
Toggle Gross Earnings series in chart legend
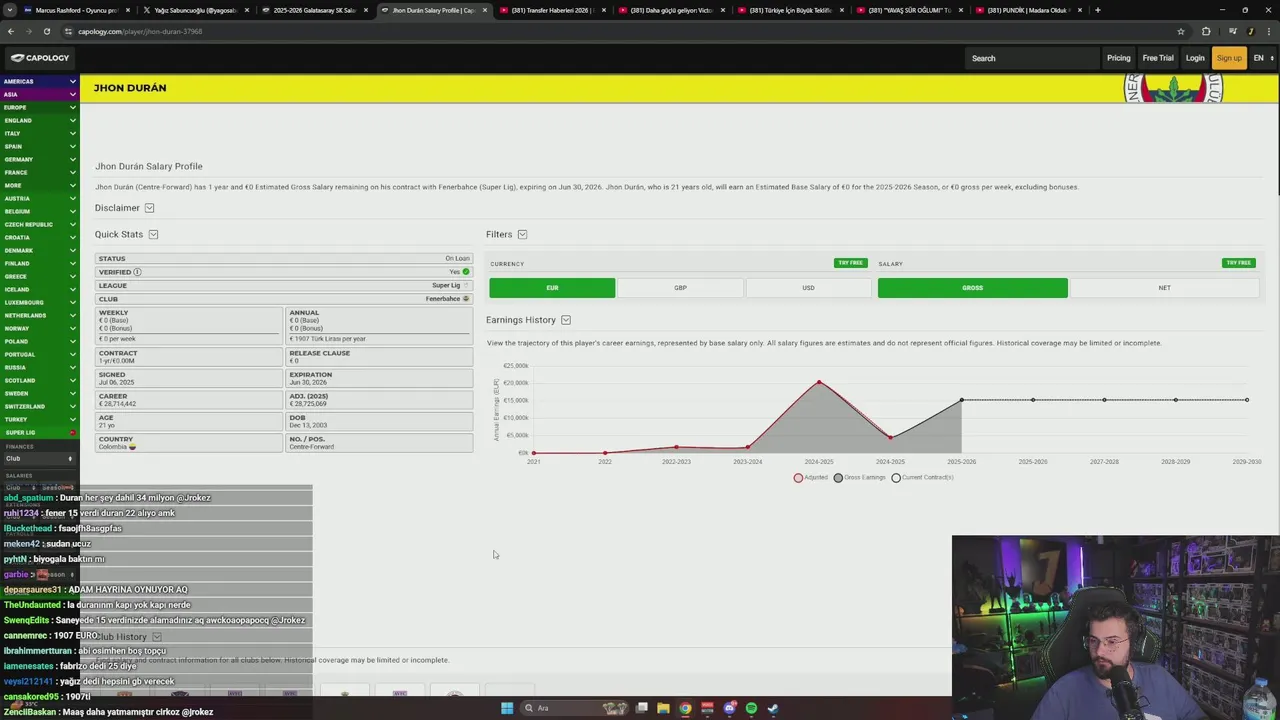click(x=860, y=478)
